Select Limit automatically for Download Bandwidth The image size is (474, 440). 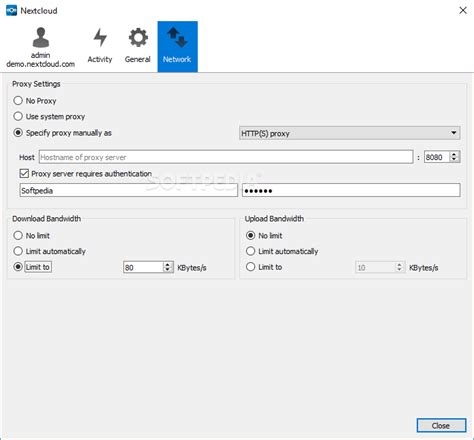pyautogui.click(x=49, y=251)
